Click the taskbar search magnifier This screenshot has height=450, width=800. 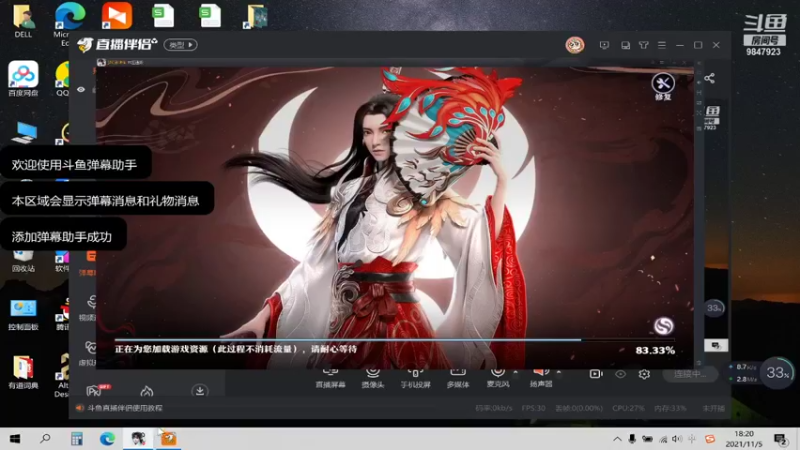click(45, 439)
